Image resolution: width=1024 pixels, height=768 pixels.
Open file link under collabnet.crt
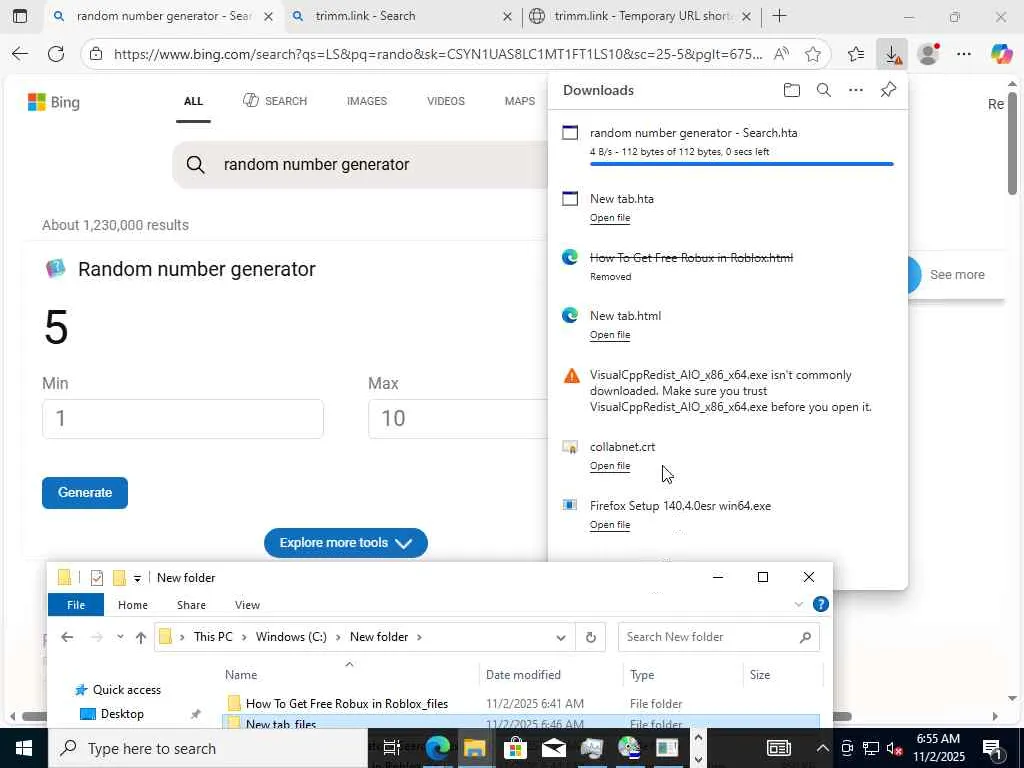click(610, 466)
